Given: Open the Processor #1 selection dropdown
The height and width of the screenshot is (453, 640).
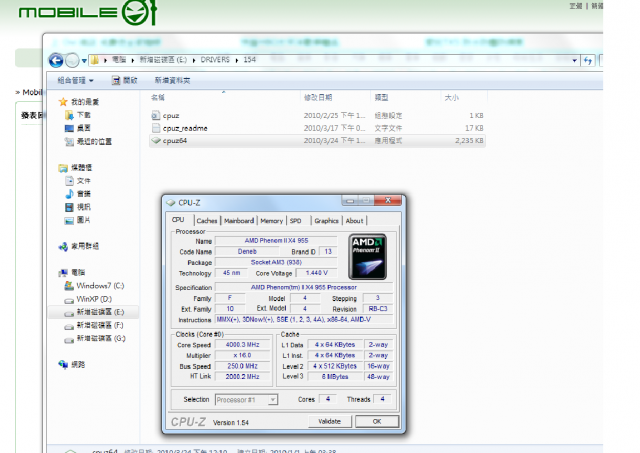Looking at the screenshot, I should [x=246, y=400].
